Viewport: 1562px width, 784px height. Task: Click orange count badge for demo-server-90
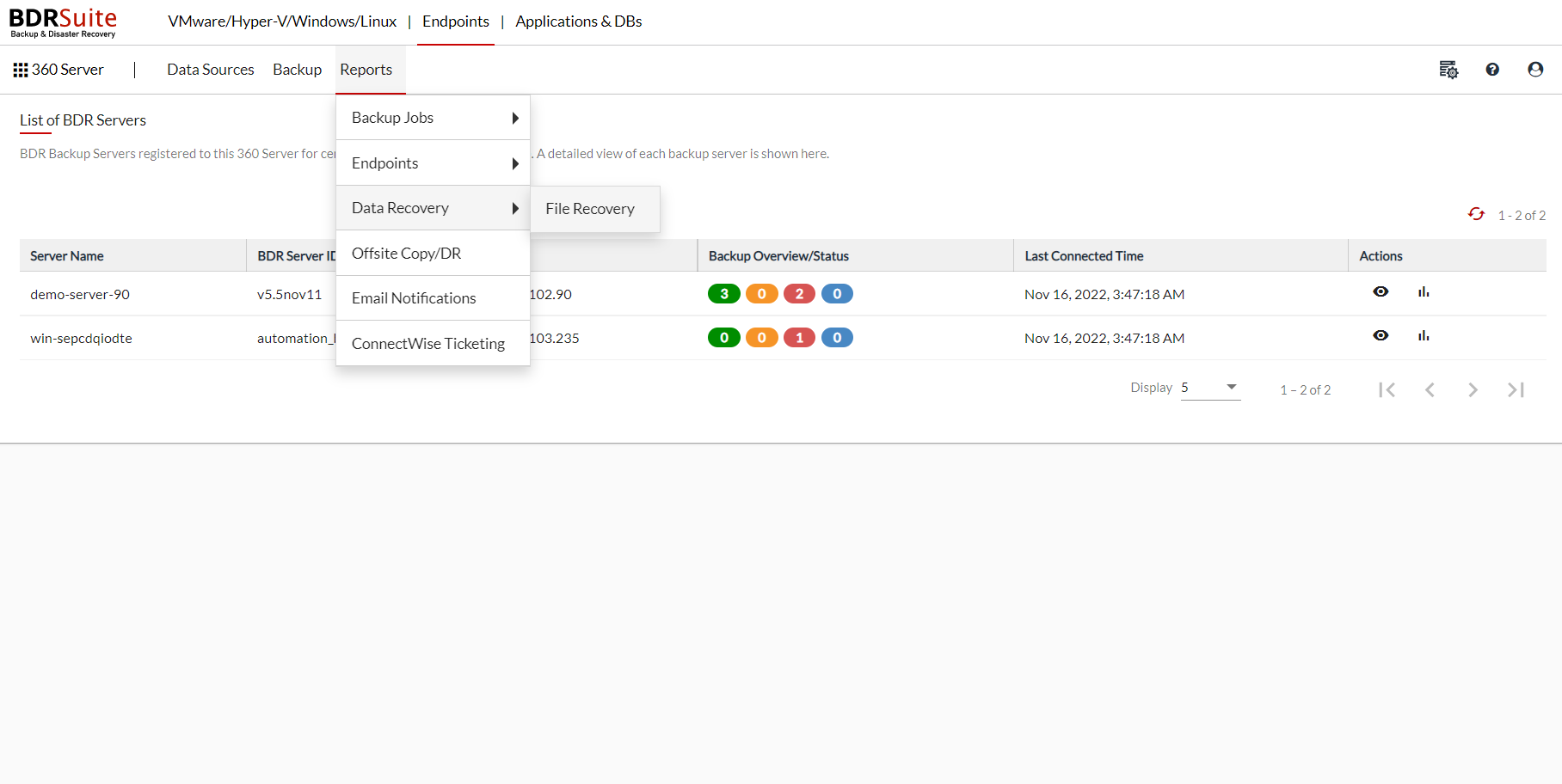click(761, 294)
